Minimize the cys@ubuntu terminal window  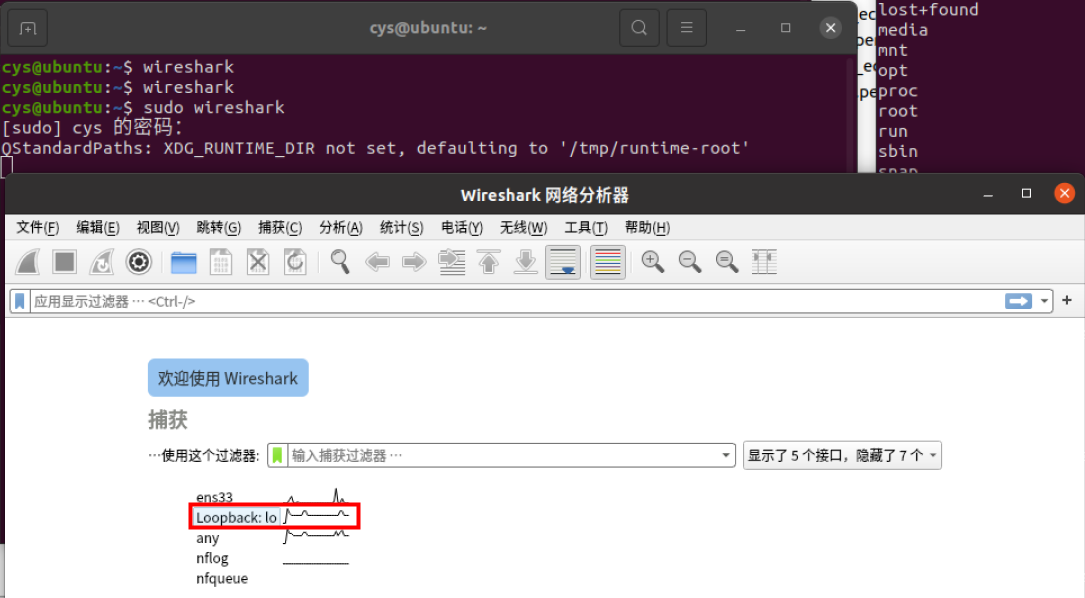tap(740, 28)
